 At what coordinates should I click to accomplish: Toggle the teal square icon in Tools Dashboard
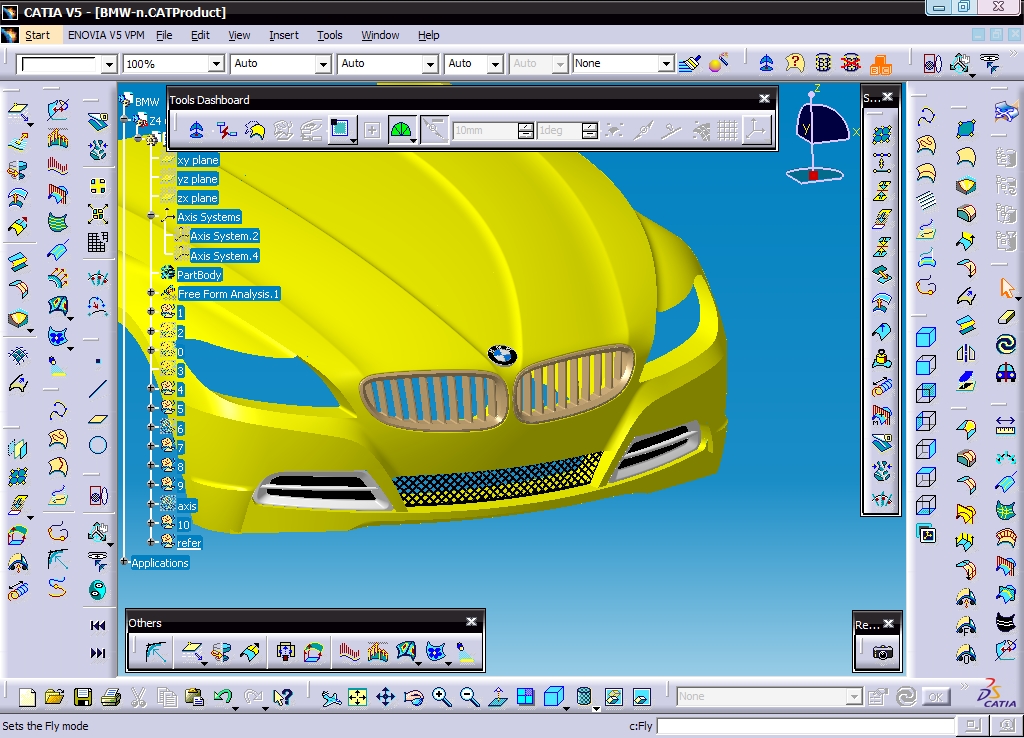340,129
